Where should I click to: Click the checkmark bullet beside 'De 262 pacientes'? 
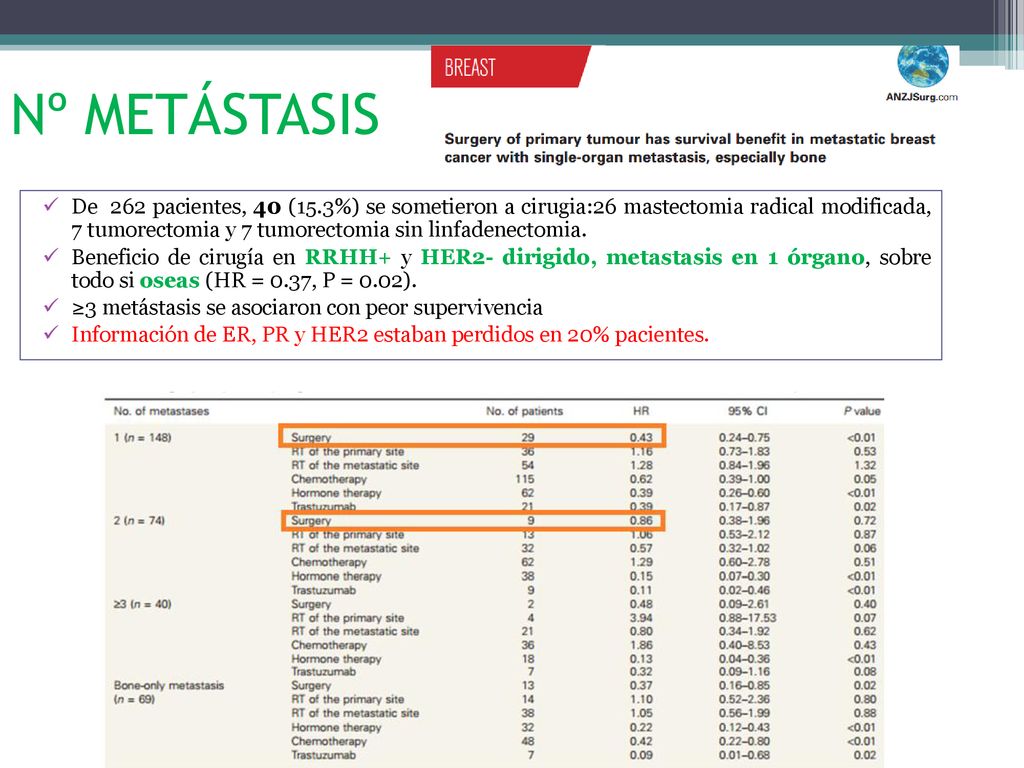tap(51, 206)
